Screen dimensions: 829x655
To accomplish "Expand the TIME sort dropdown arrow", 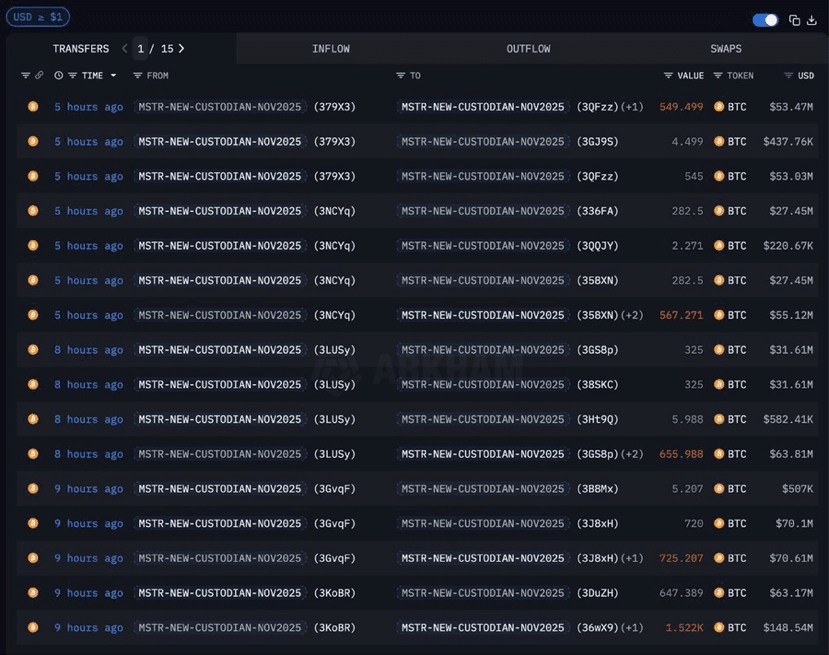I will (x=113, y=76).
